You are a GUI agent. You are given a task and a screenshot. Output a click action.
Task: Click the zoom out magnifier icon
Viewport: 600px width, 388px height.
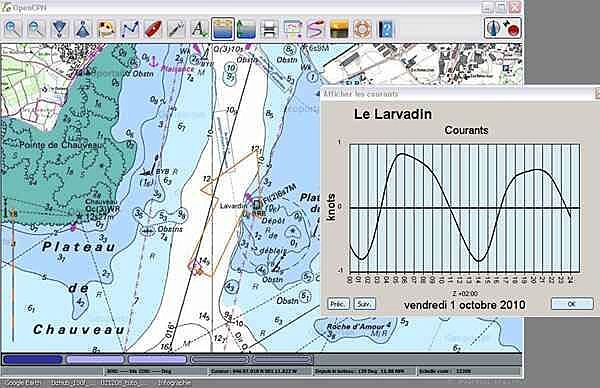(36, 29)
